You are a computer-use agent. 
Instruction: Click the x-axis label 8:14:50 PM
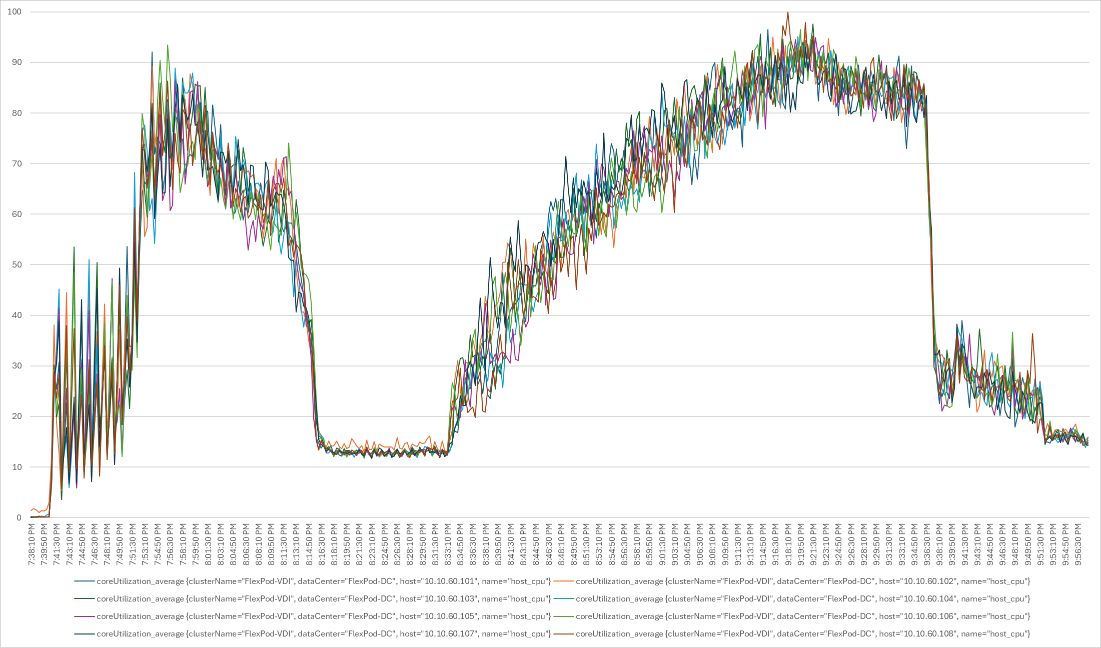309,542
